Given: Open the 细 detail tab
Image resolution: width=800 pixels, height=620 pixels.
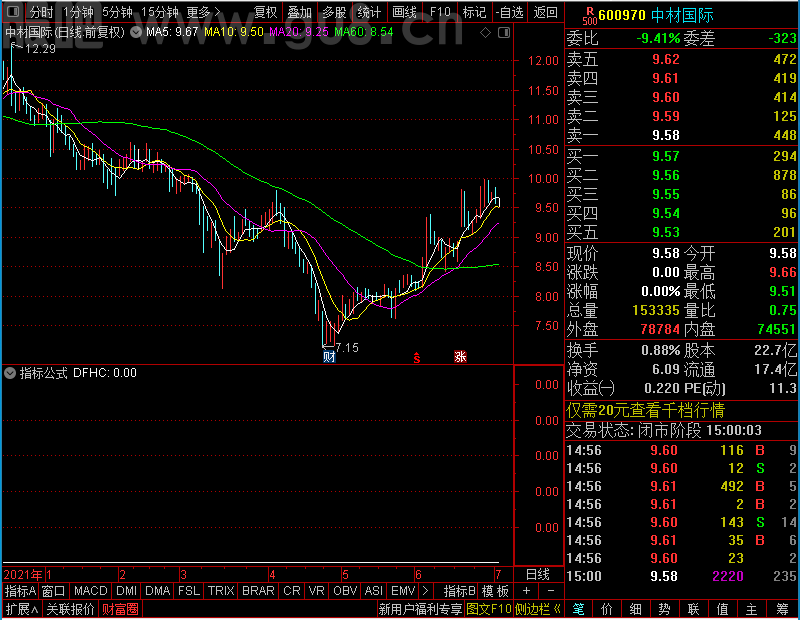Looking at the screenshot, I should click(x=635, y=609).
